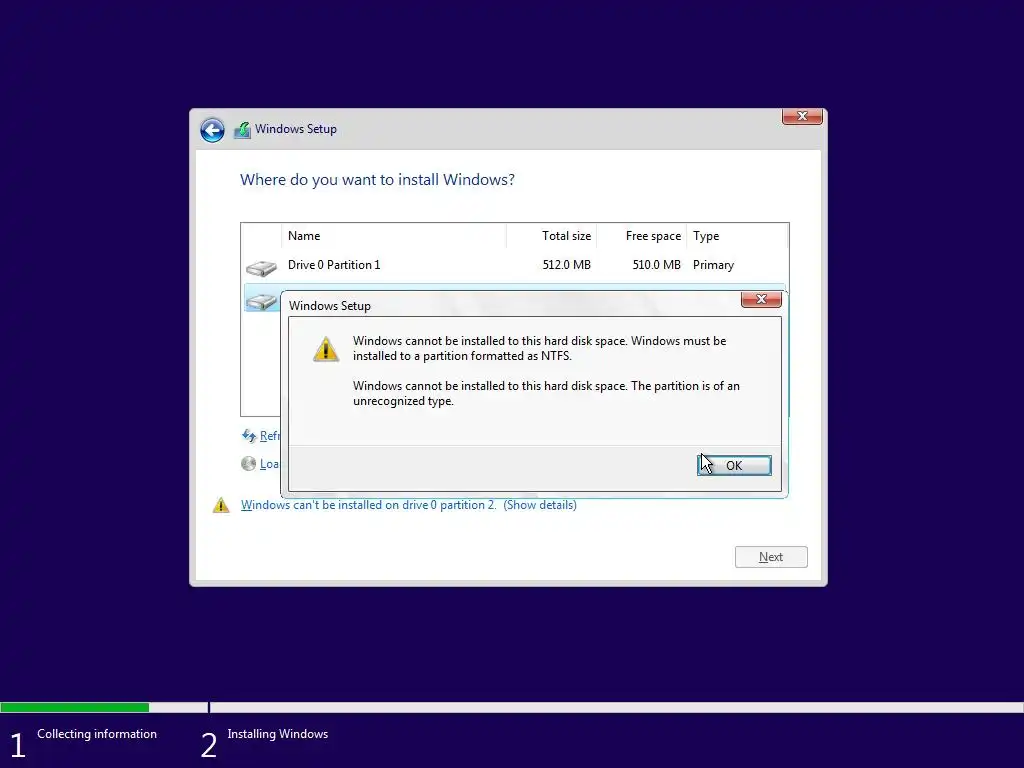Go back using the blue arrow button
The image size is (1024, 768).
click(212, 130)
